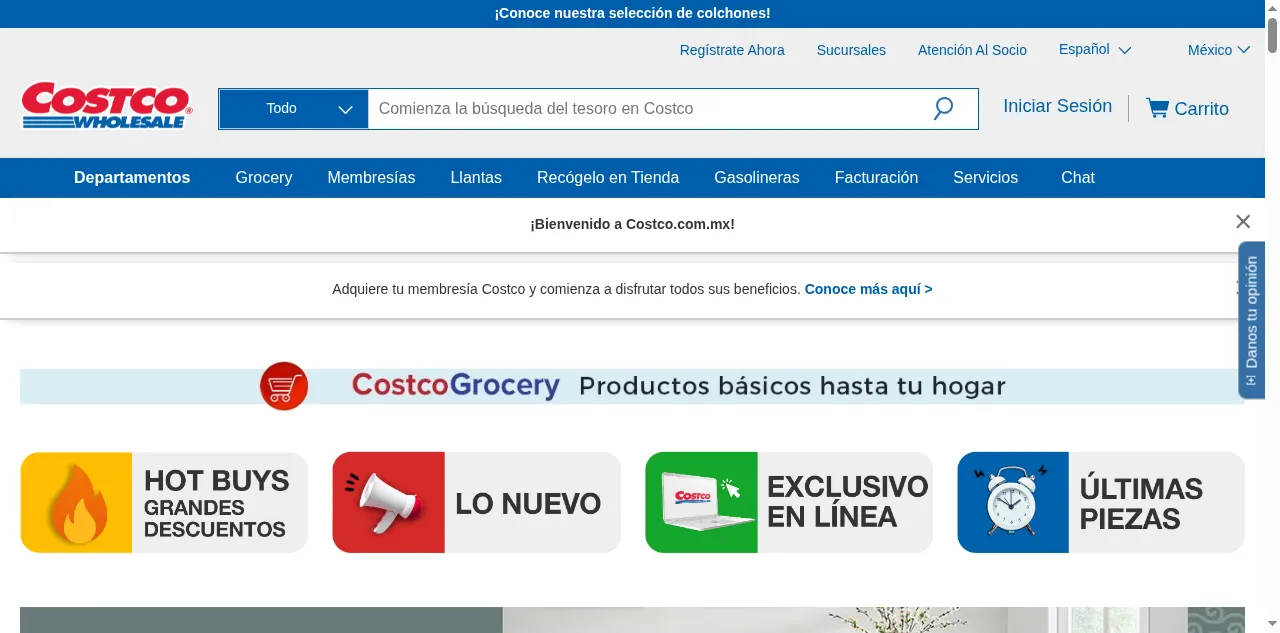This screenshot has width=1280, height=633.
Task: Open the Danos tu opinión feedback tab
Action: point(1251,320)
